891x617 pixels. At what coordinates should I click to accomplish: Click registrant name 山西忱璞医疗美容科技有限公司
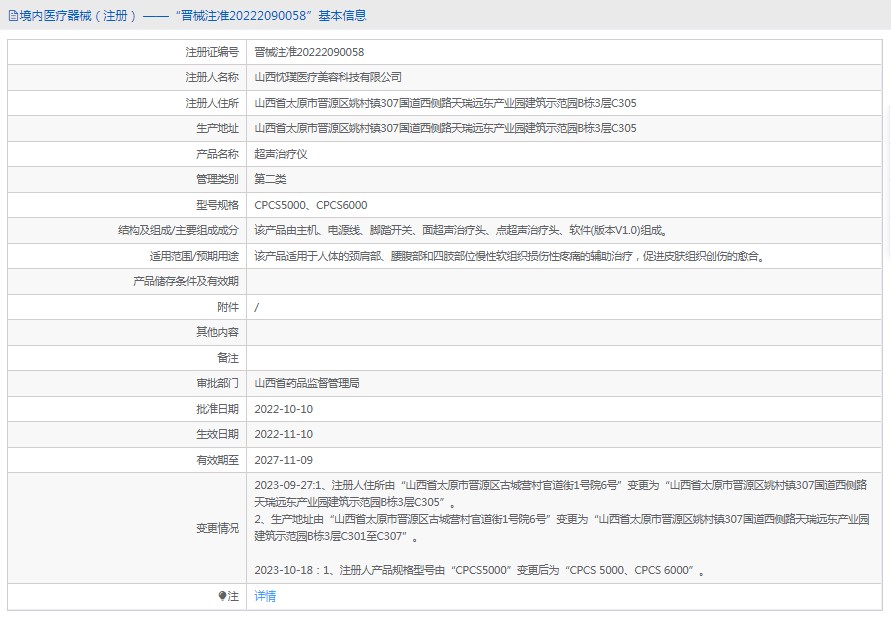328,77
